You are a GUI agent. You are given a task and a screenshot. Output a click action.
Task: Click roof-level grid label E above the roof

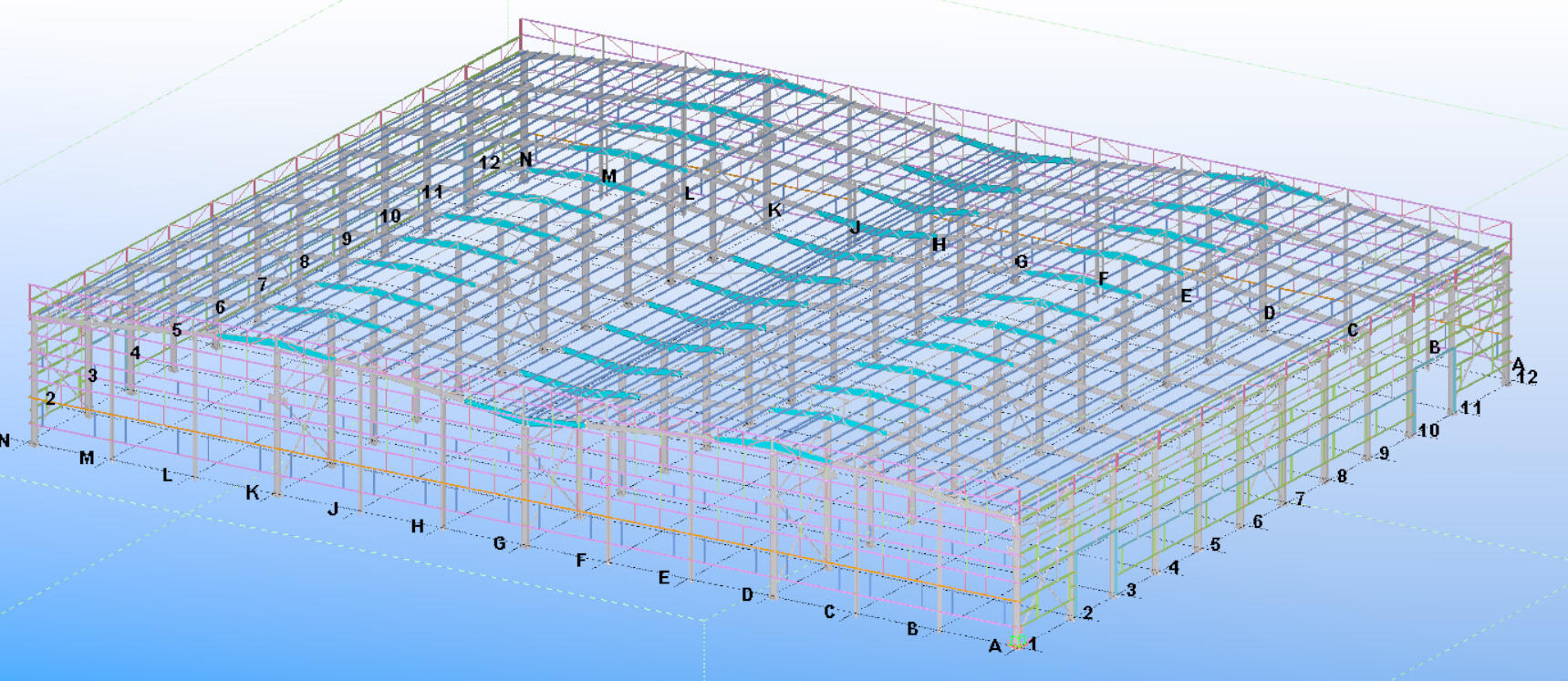1186,295
